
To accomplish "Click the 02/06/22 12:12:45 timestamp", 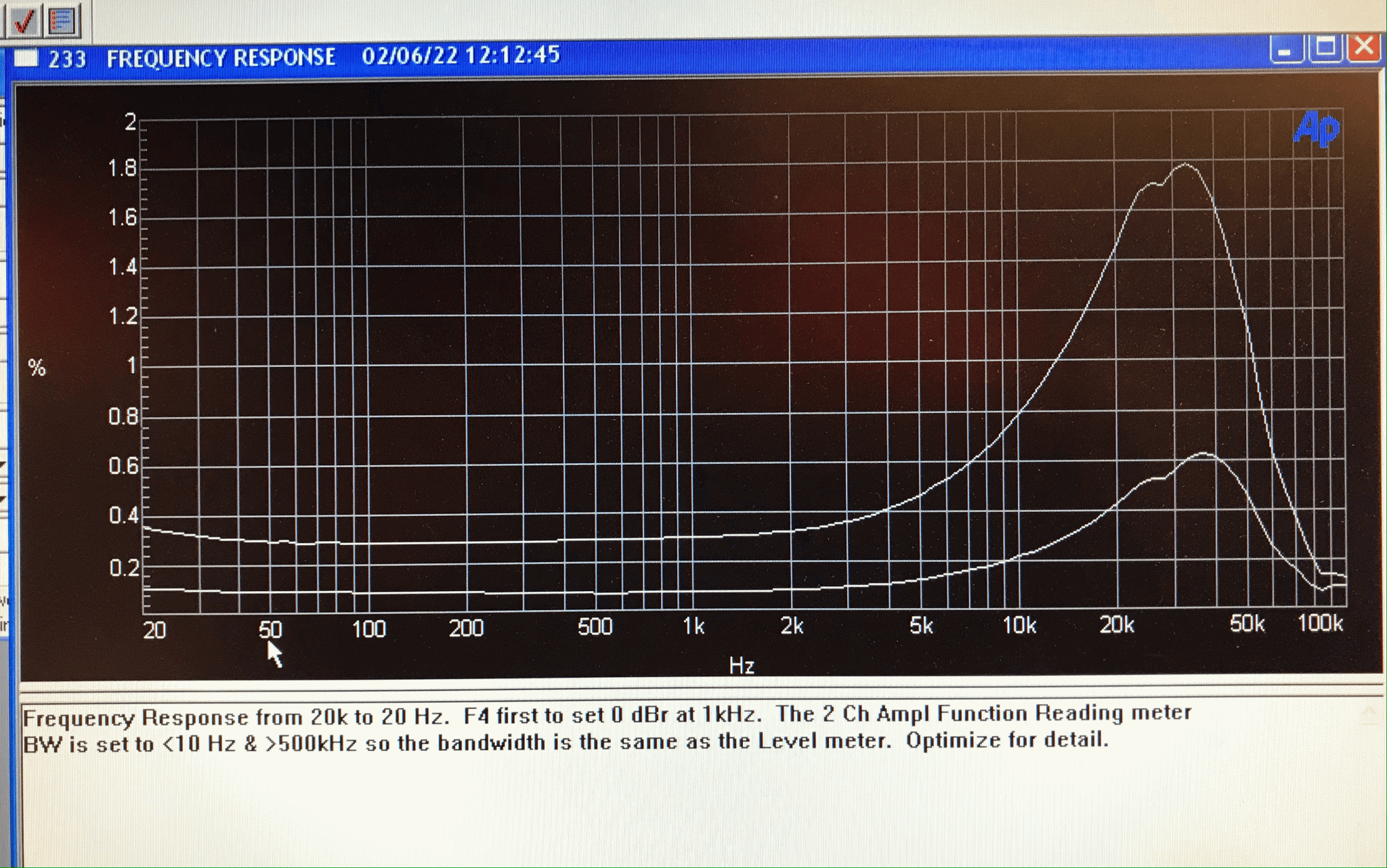I will point(461,55).
